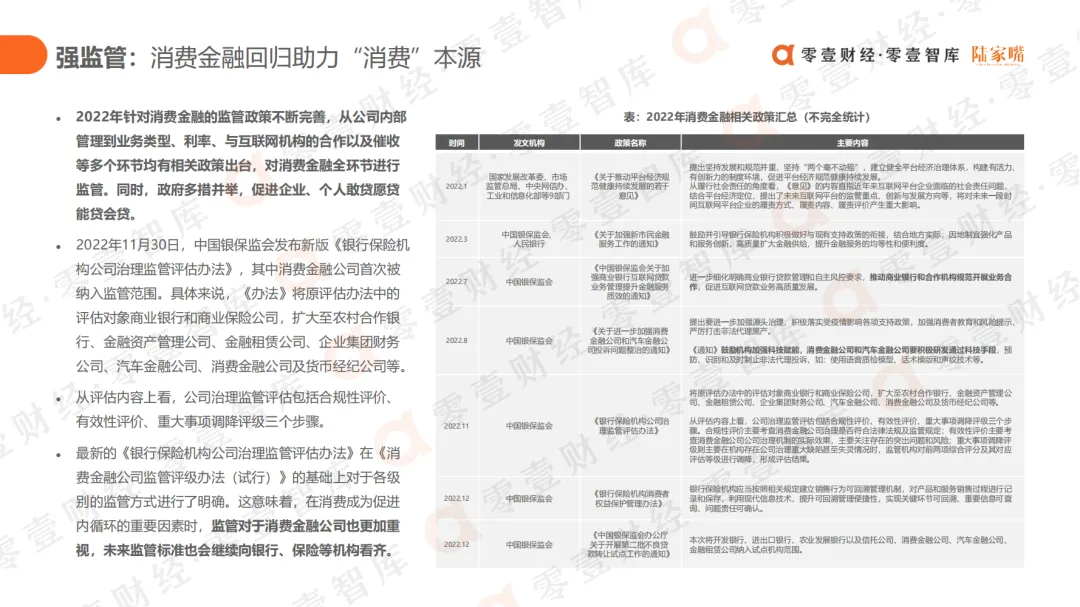1080x607 pixels.
Task: Select the 主要内容 column header
Action: pyautogui.click(x=852, y=143)
